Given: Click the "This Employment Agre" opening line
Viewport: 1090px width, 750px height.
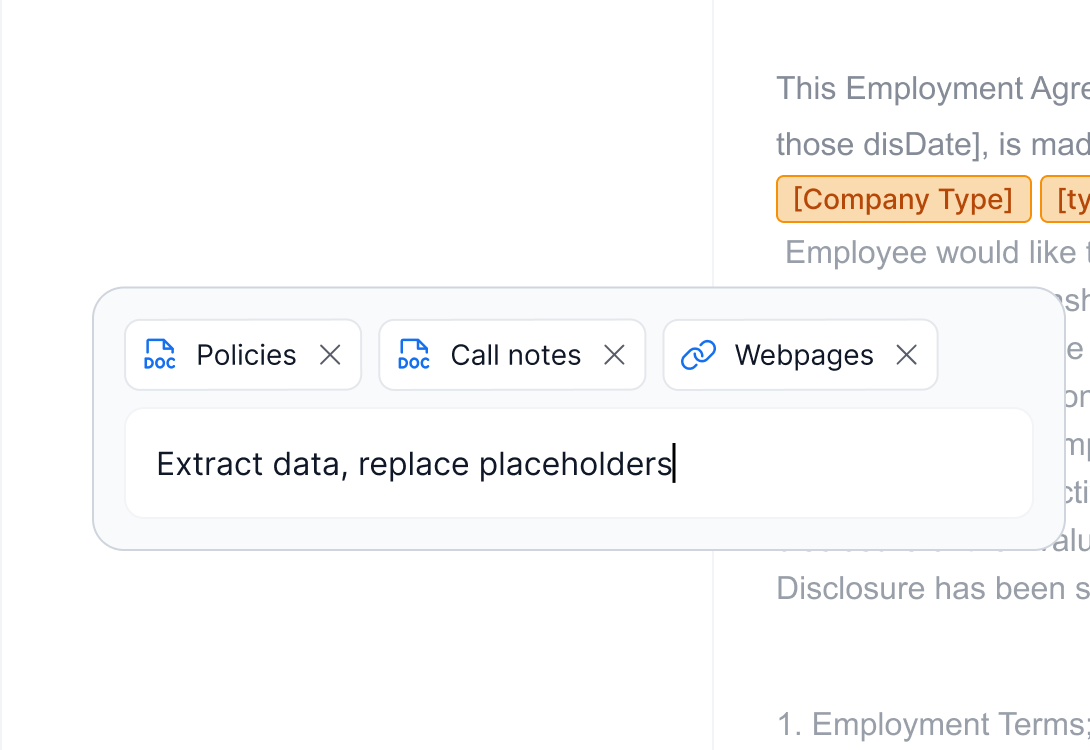Looking at the screenshot, I should 932,89.
